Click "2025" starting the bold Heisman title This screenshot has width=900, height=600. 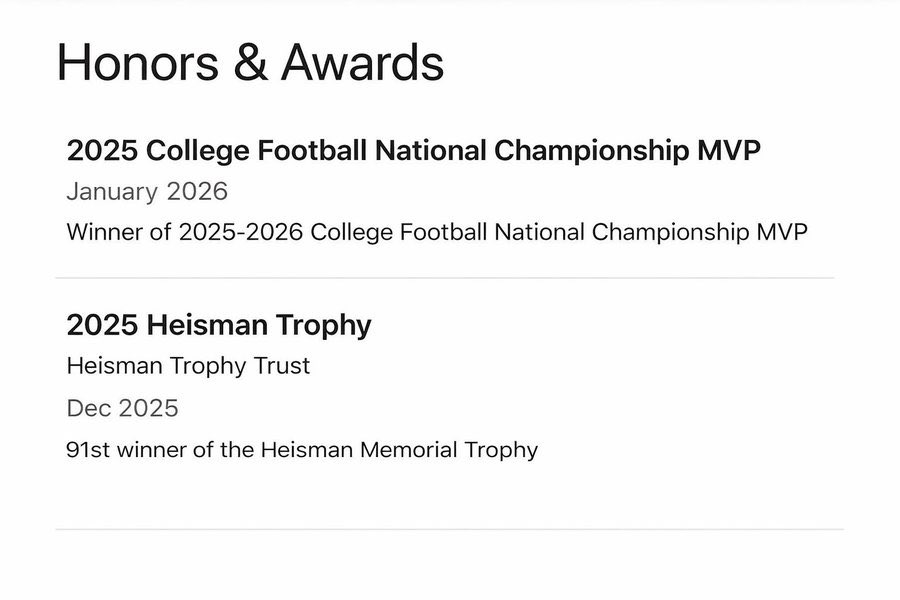pyautogui.click(x=102, y=325)
